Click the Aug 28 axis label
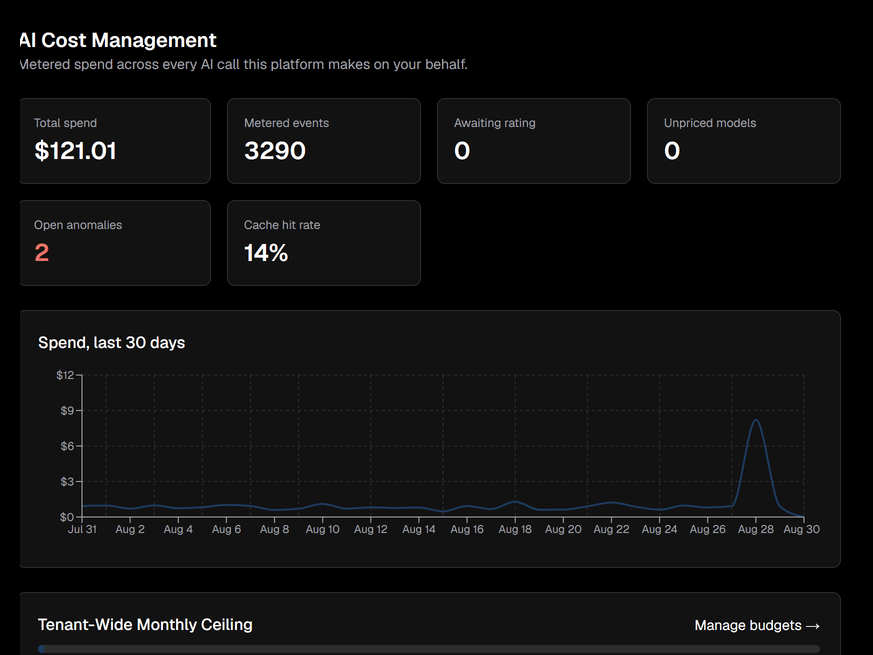The height and width of the screenshot is (655, 873). pyautogui.click(x=756, y=529)
